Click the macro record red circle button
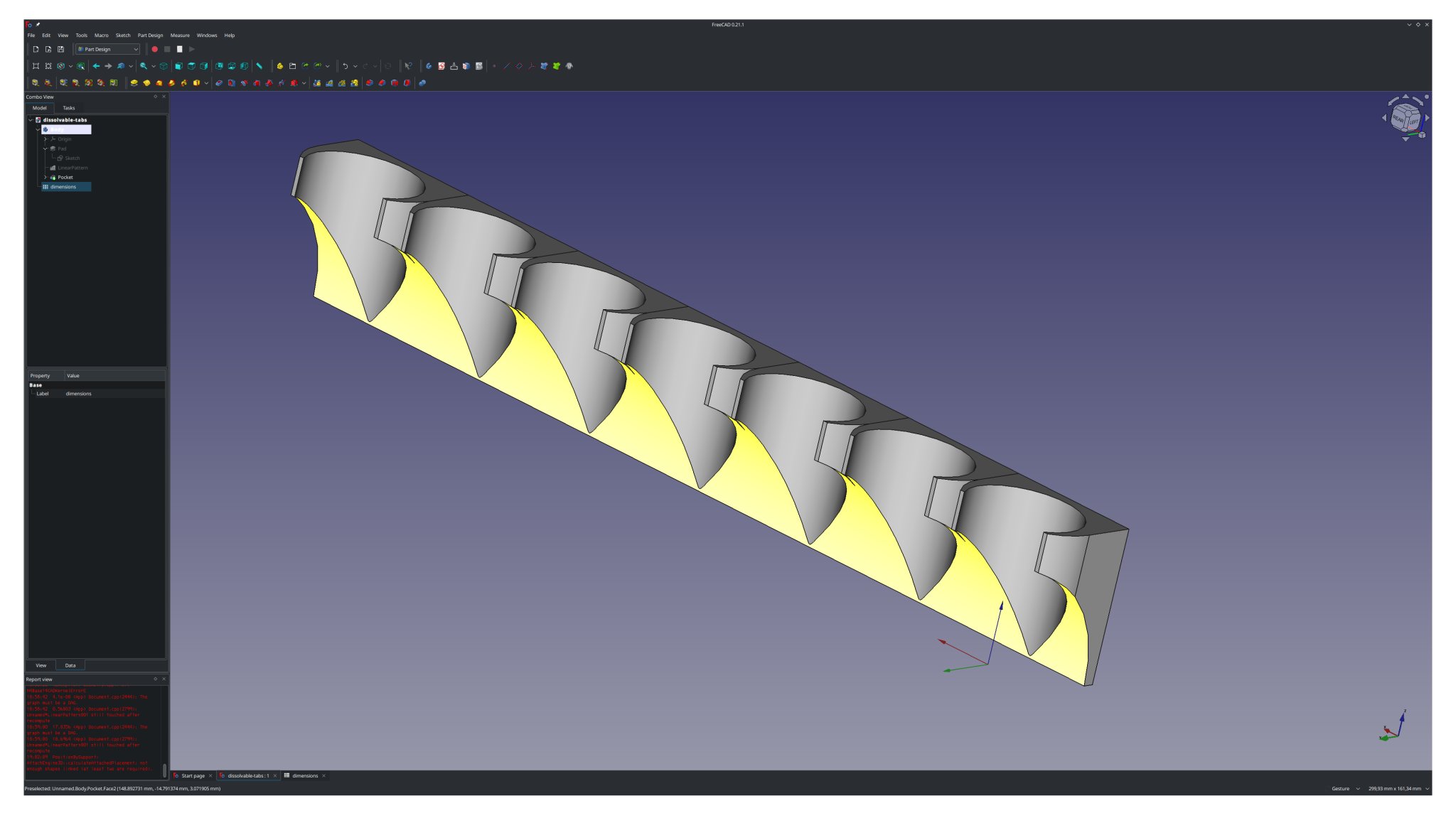 154,49
